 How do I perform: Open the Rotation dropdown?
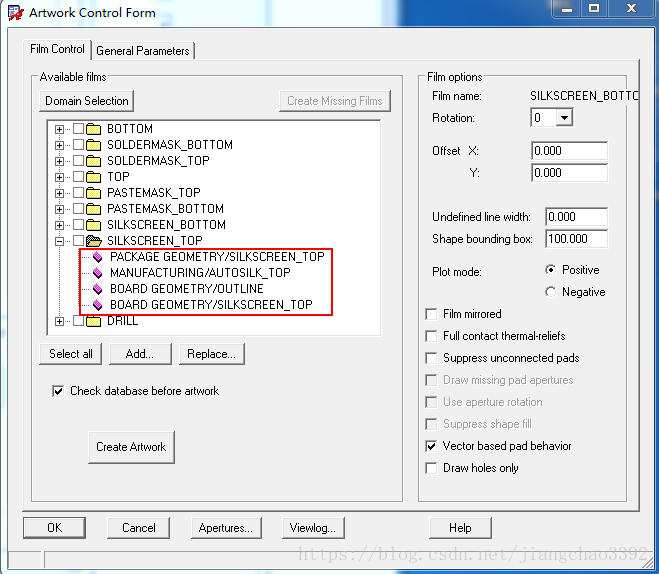564,118
